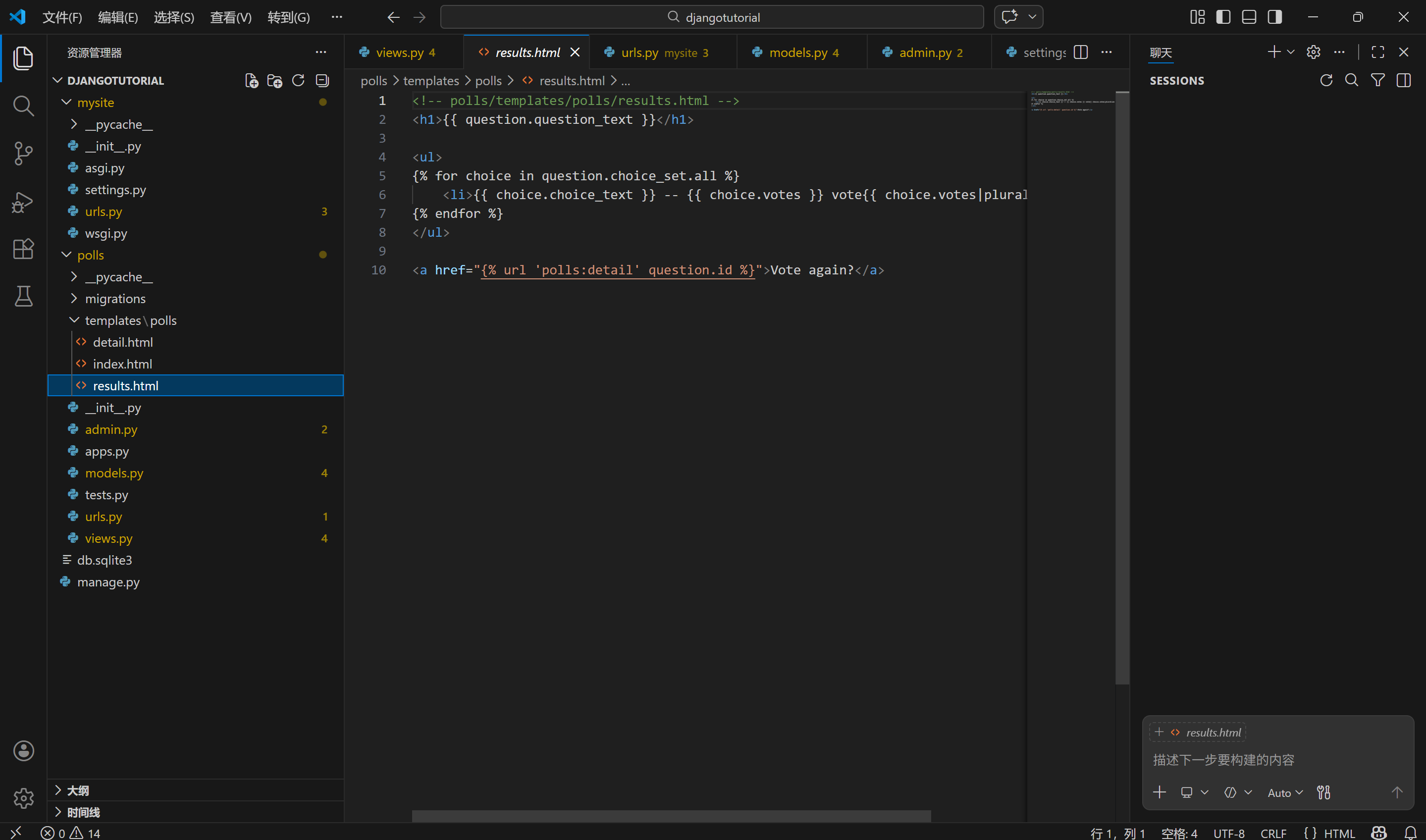Screen dimensions: 1426x840
Task: Collapse all folders in explorer
Action: pos(322,81)
